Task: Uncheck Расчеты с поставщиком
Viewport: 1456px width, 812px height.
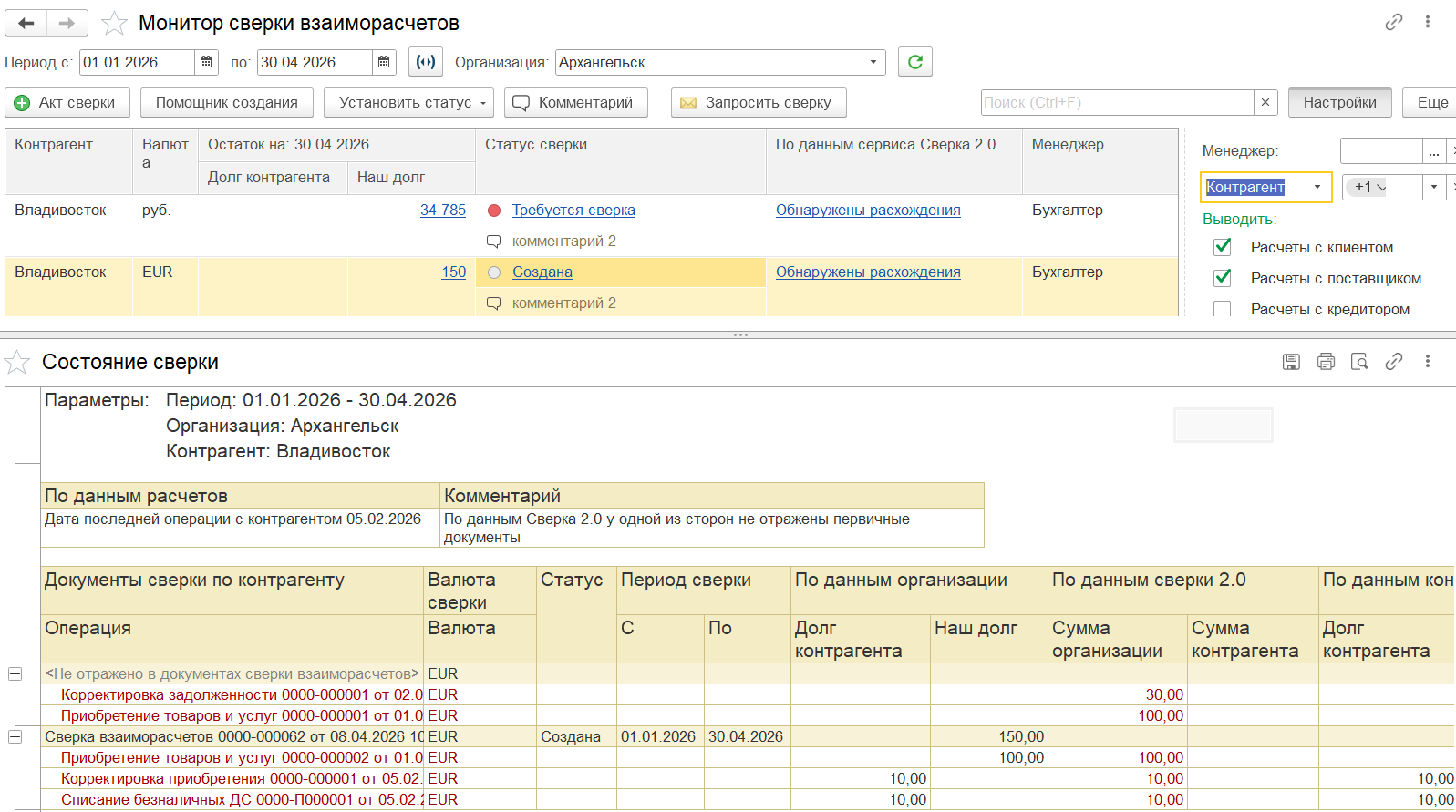Action: (1223, 278)
